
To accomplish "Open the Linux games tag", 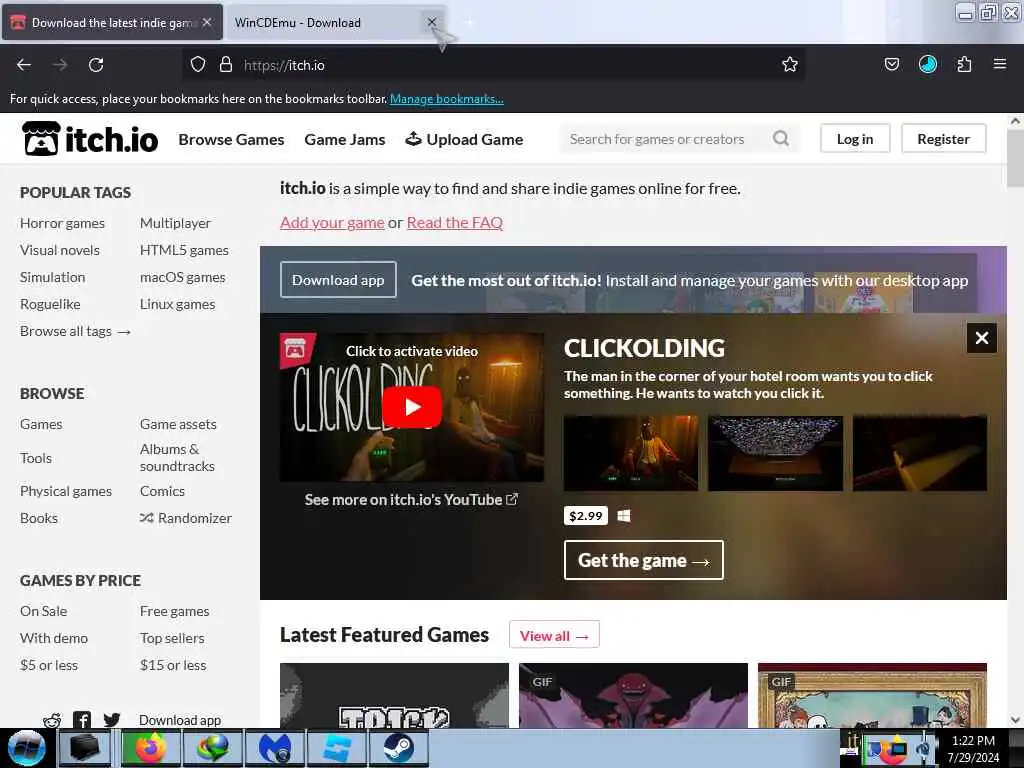I will [x=177, y=304].
